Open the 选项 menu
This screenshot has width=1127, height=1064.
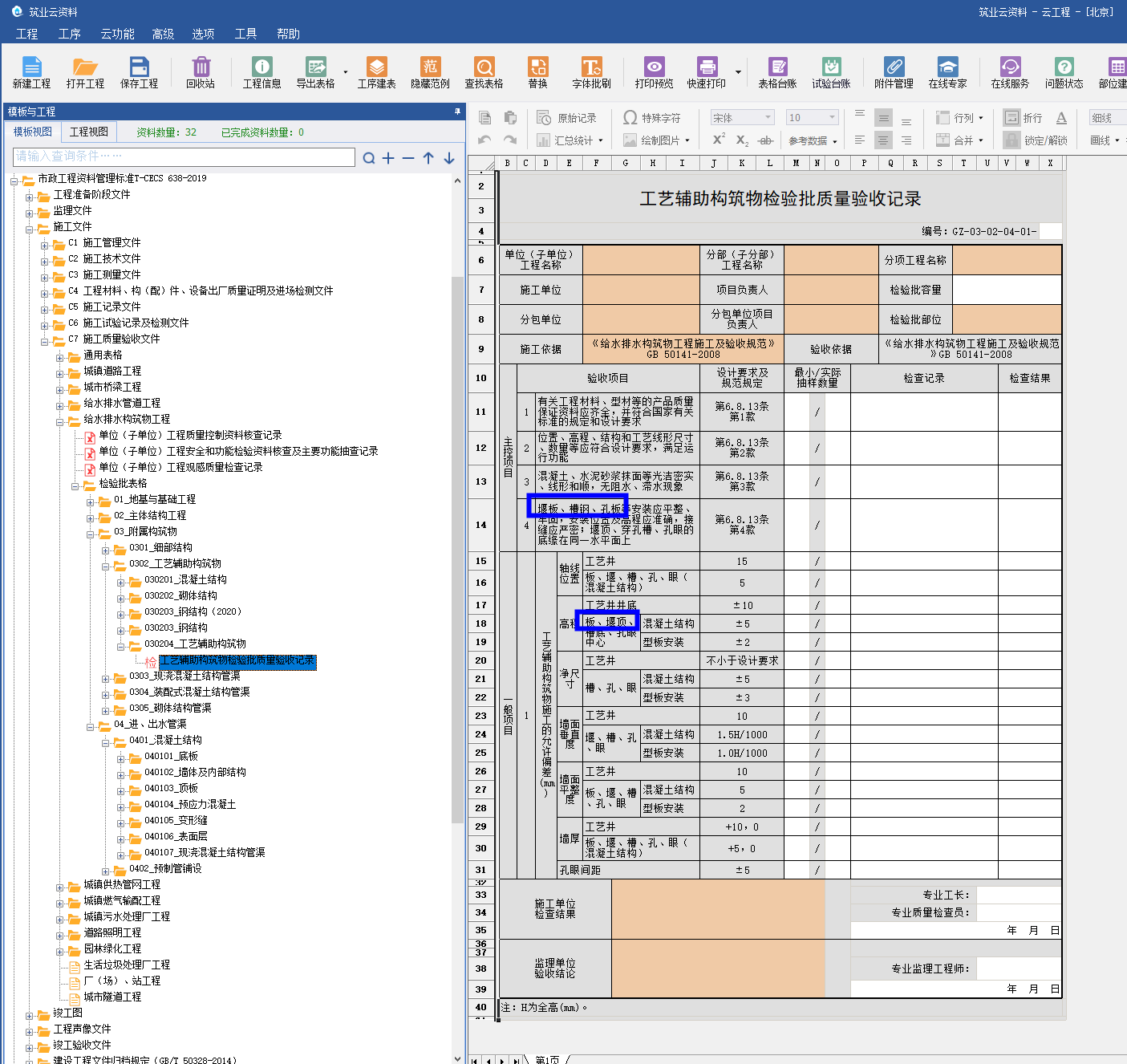pyautogui.click(x=203, y=34)
